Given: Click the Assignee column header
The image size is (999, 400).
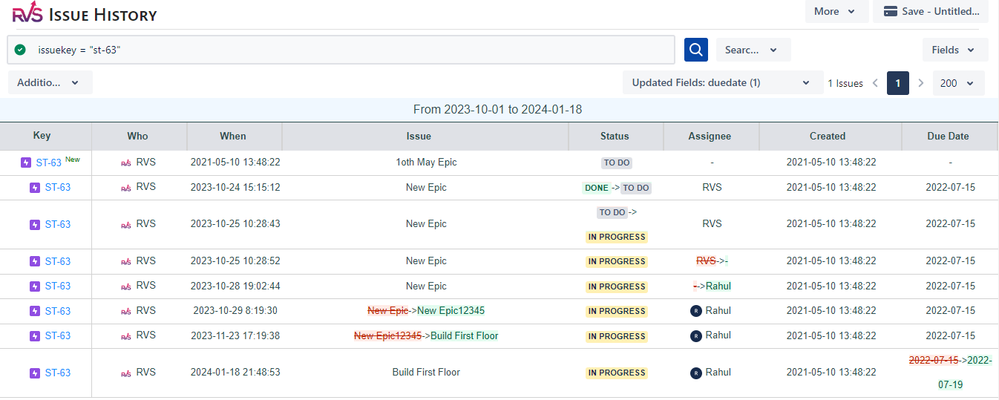Looking at the screenshot, I should (710, 136).
